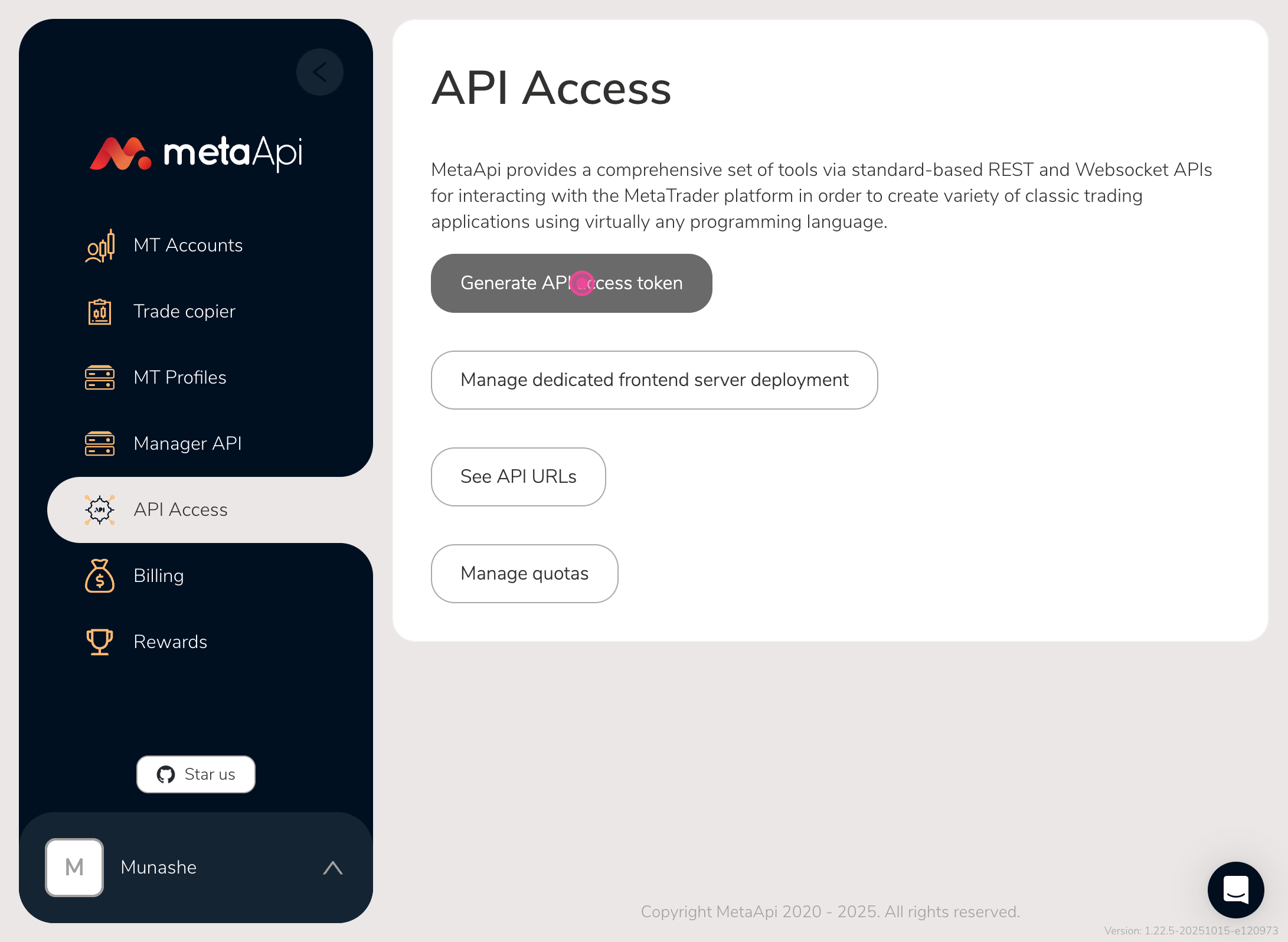Open the Trade copier menu item
The image size is (1288, 942).
pyautogui.click(x=184, y=312)
